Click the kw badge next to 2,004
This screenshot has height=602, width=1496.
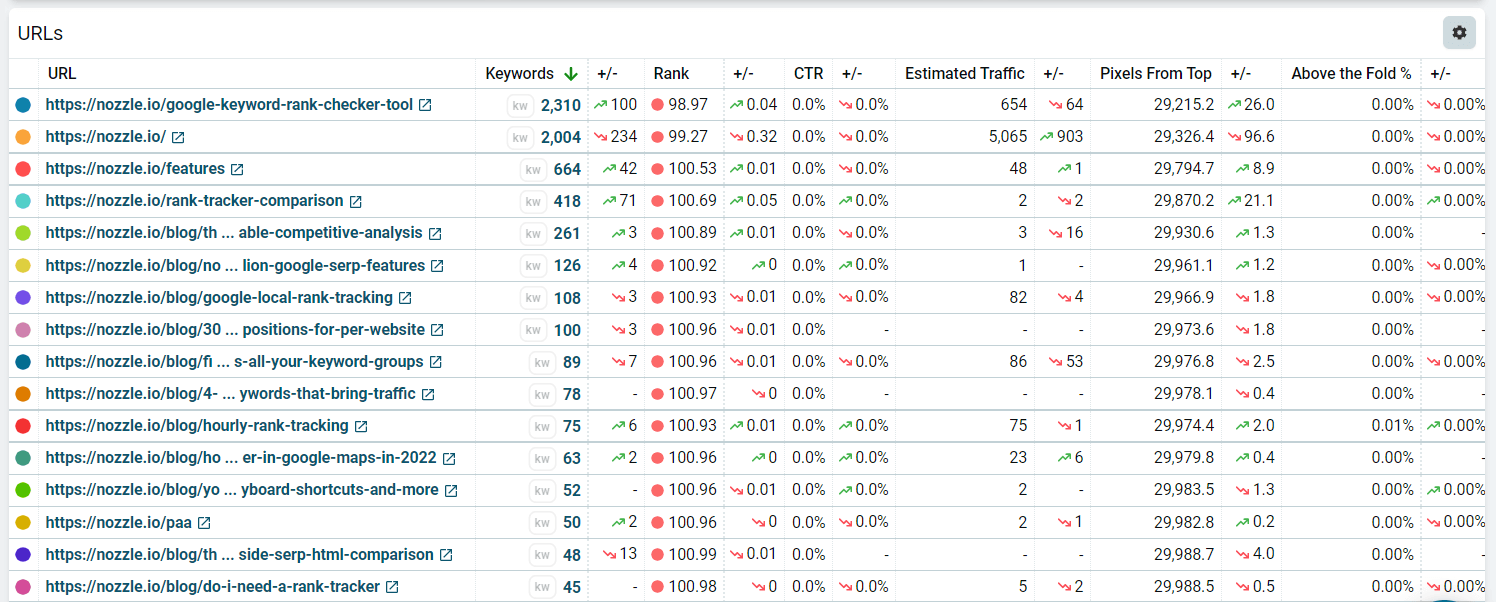(520, 137)
